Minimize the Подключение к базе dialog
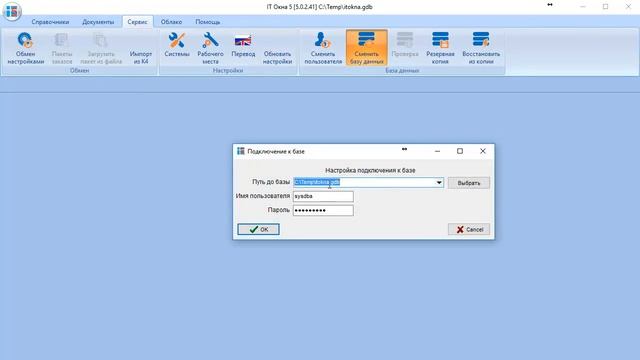 pyautogui.click(x=438, y=151)
